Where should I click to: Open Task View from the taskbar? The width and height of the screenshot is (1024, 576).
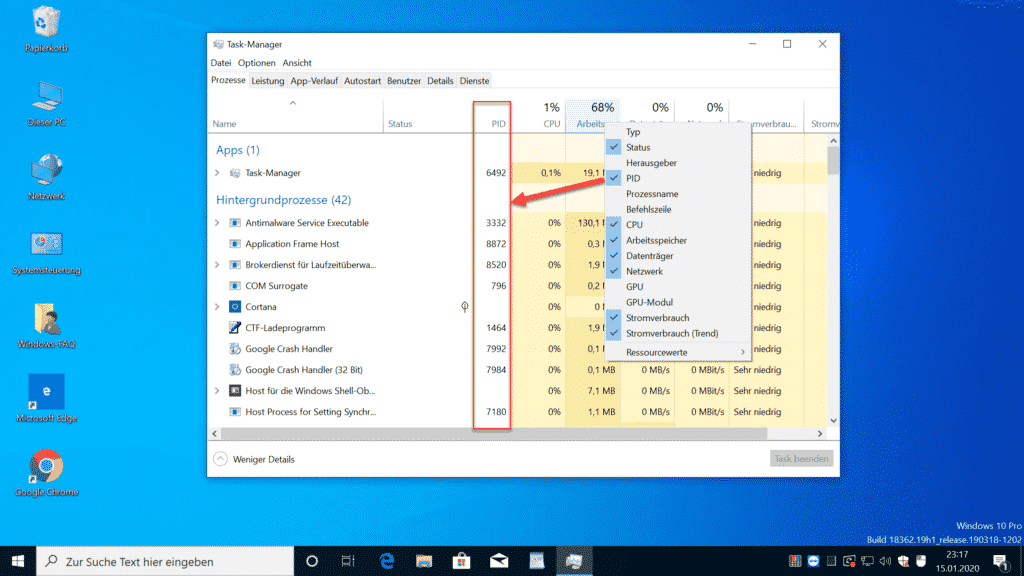point(348,561)
